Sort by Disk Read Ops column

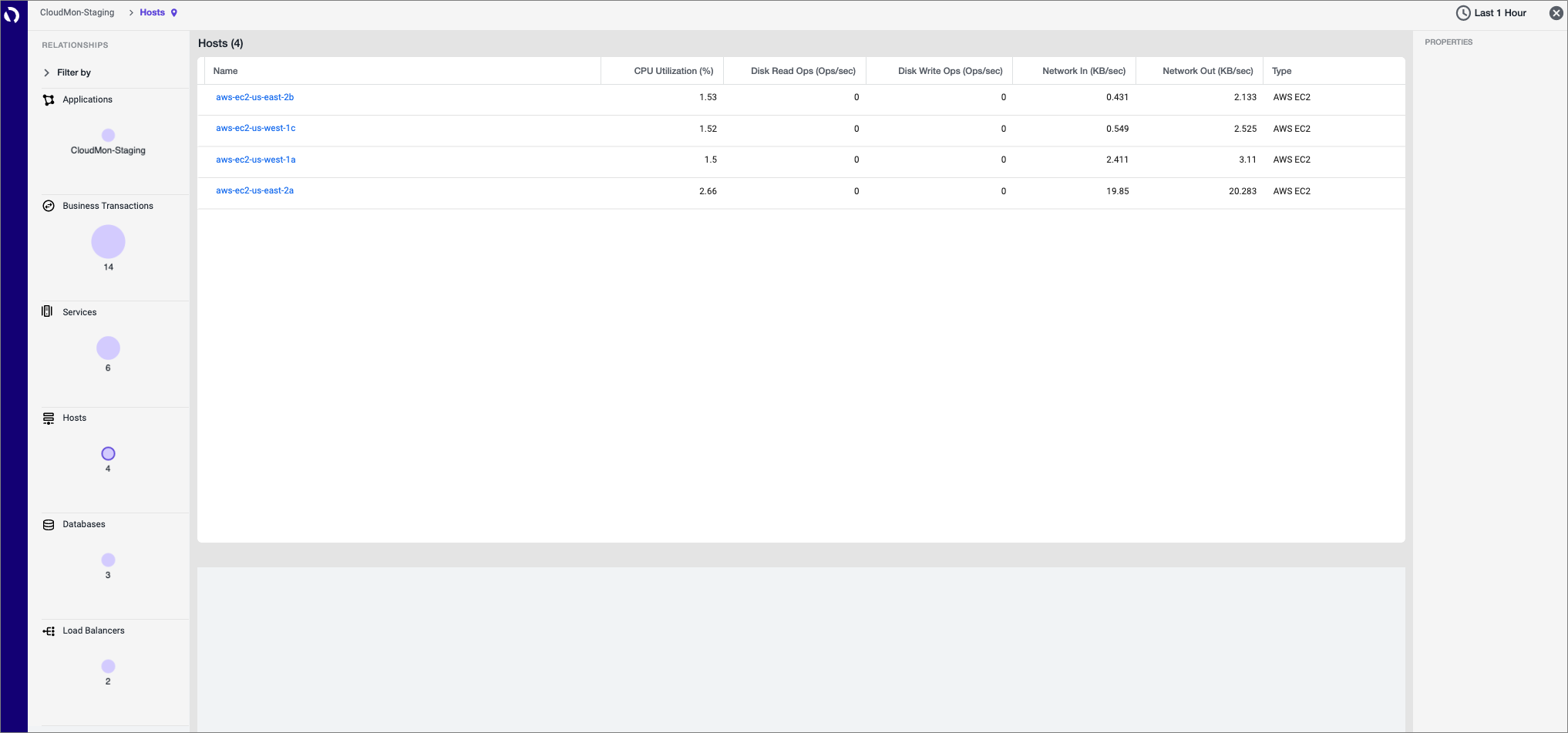(803, 71)
